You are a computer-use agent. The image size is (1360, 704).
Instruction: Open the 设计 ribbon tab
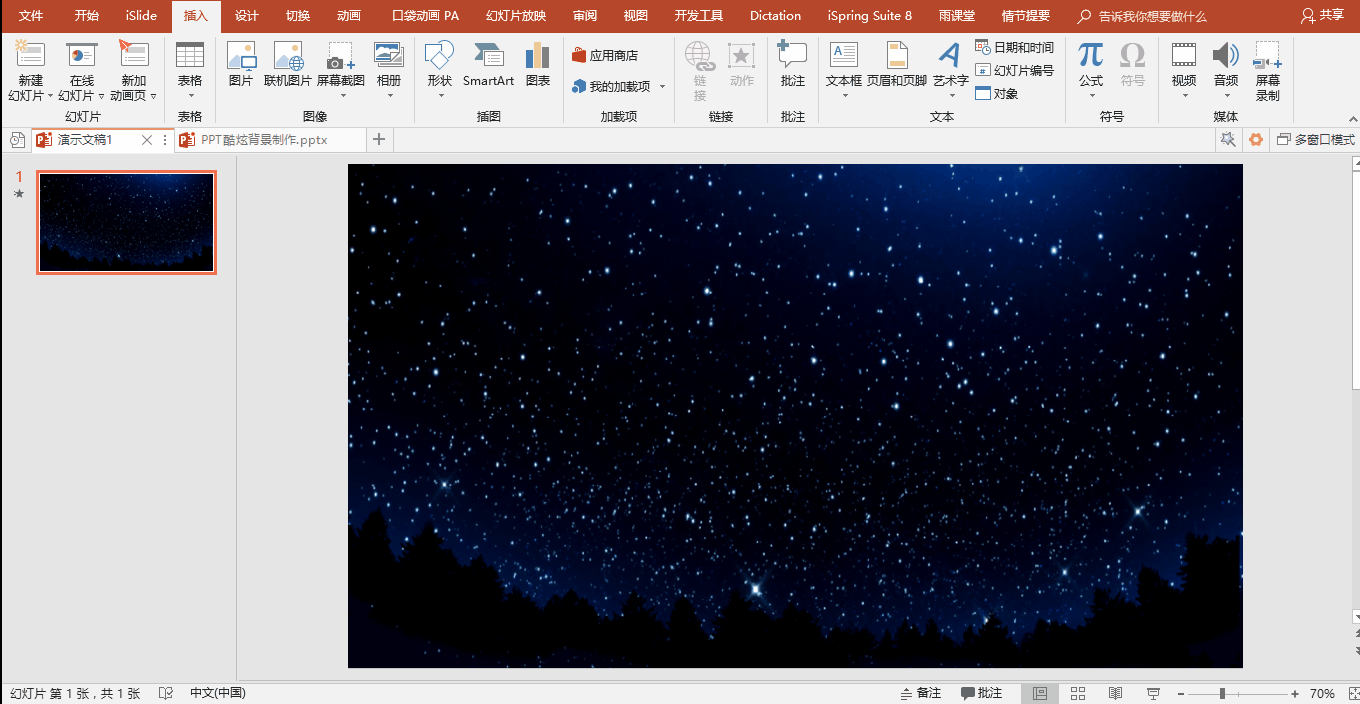(246, 16)
